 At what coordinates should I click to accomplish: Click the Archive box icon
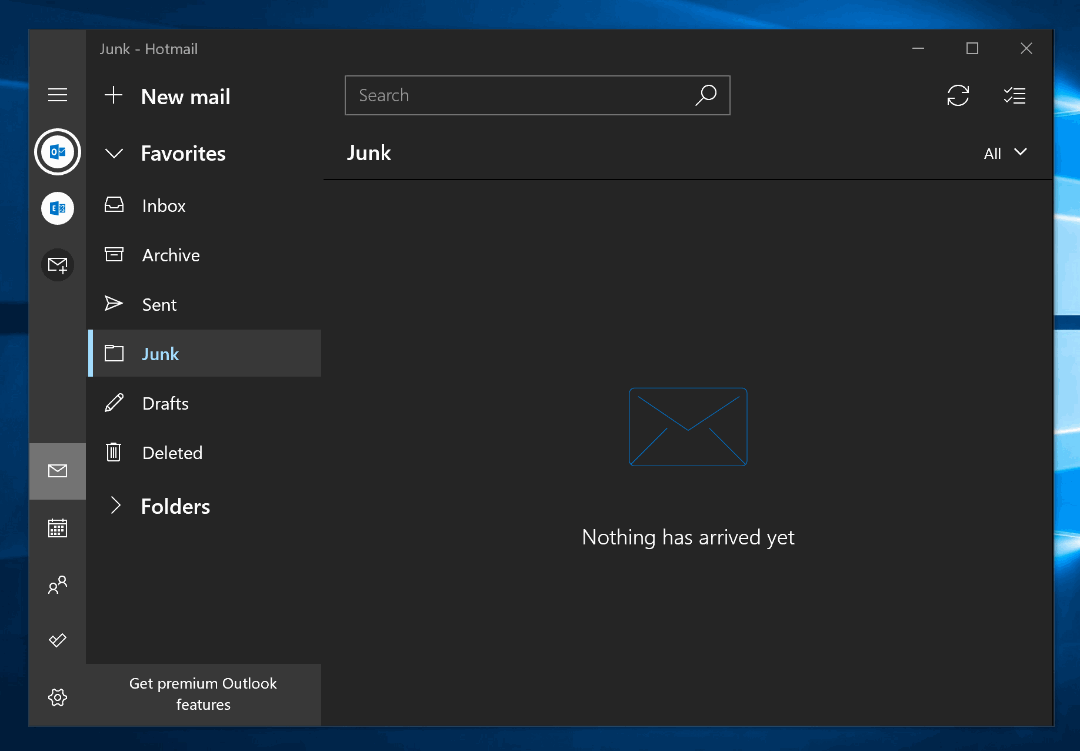coord(114,254)
